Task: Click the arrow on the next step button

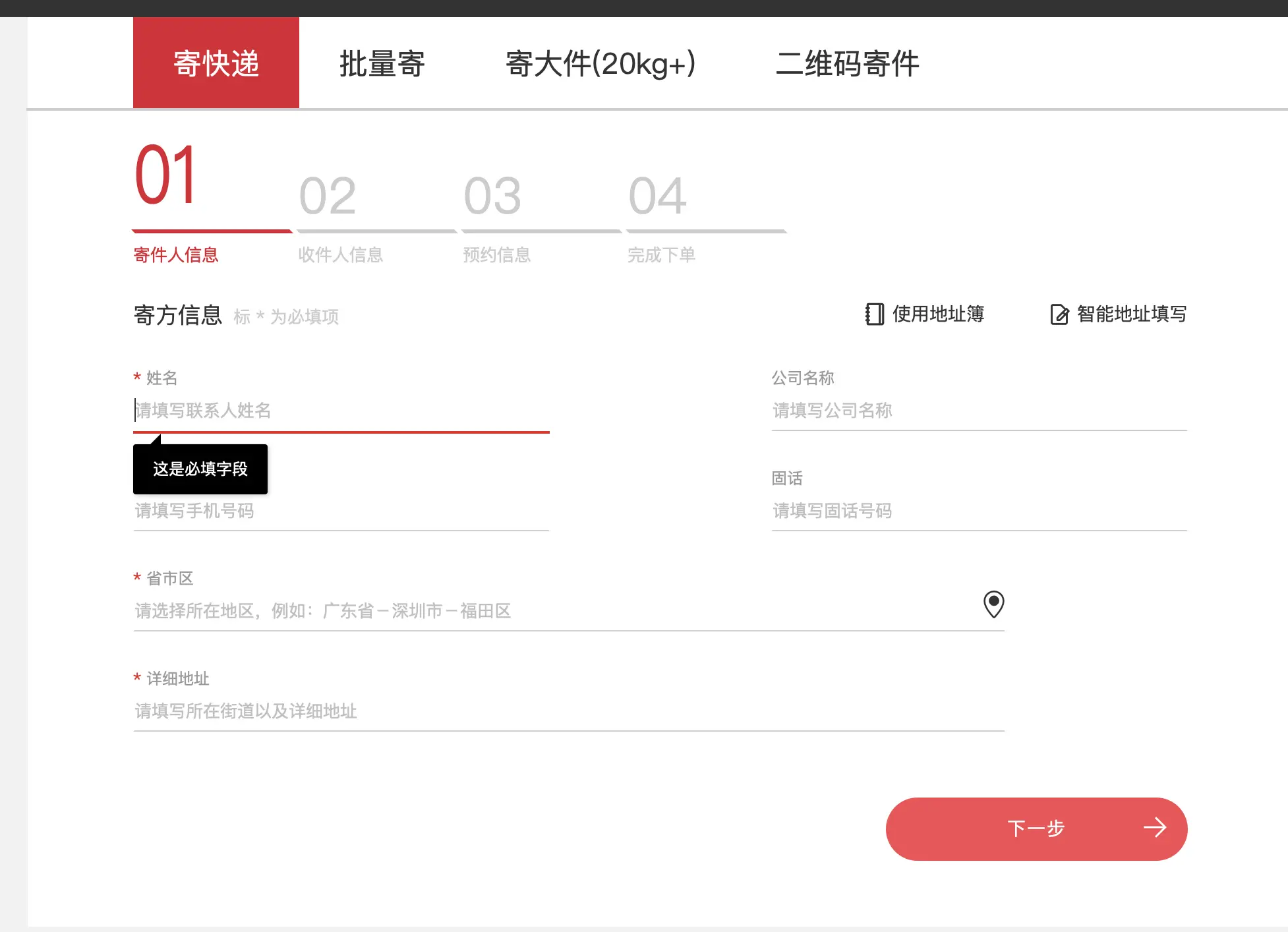Action: [x=1155, y=828]
